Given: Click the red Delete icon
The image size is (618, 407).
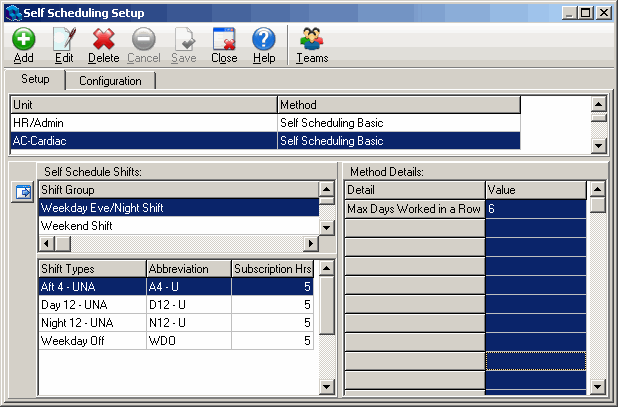Looking at the screenshot, I should (x=104, y=40).
